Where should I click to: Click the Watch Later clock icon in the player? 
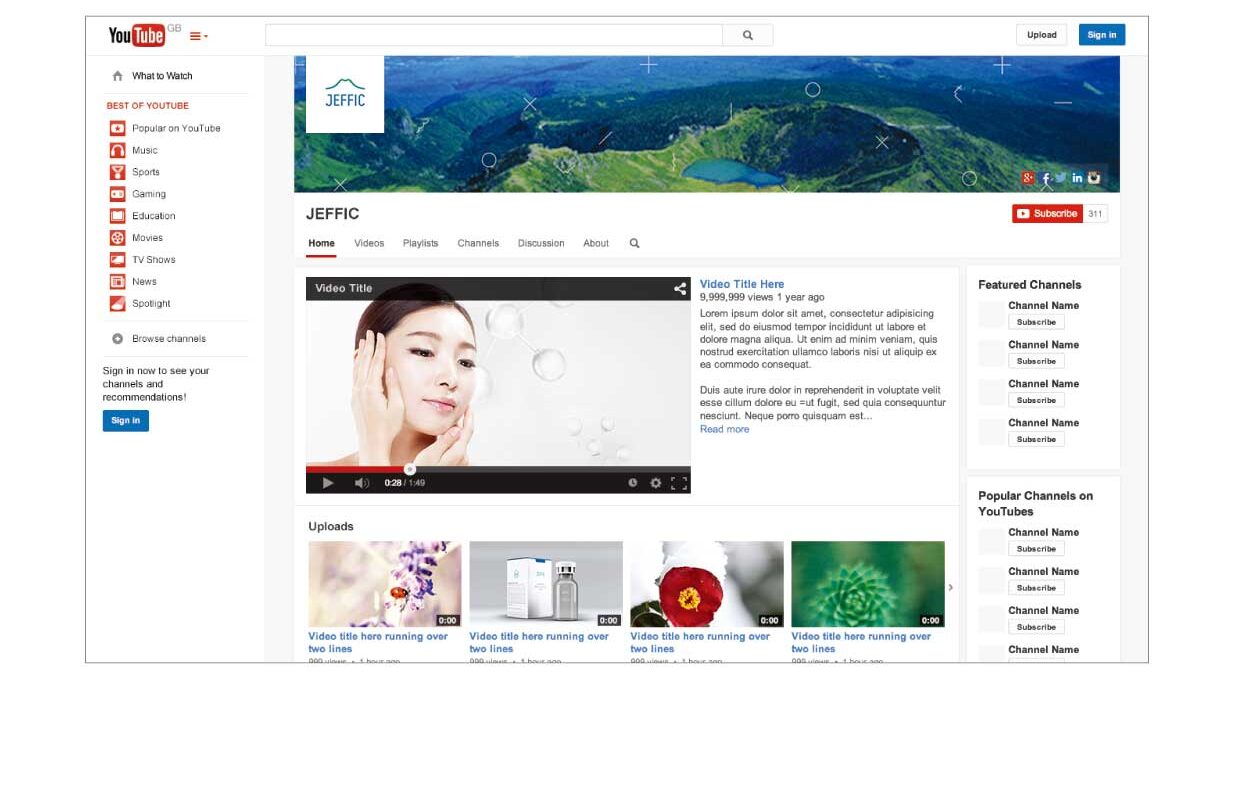pyautogui.click(x=633, y=483)
